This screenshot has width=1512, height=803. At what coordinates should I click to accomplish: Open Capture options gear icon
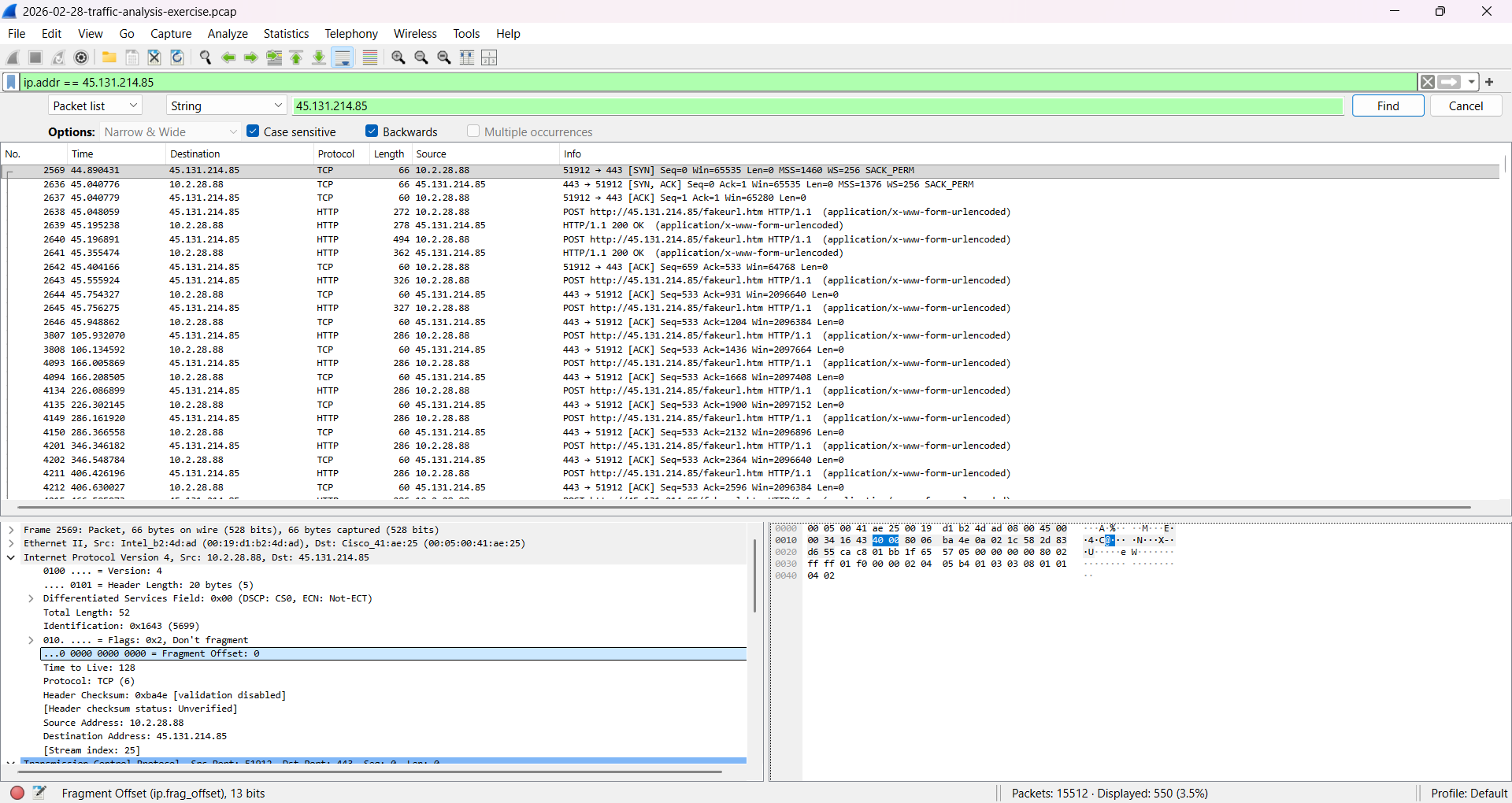pos(81,57)
